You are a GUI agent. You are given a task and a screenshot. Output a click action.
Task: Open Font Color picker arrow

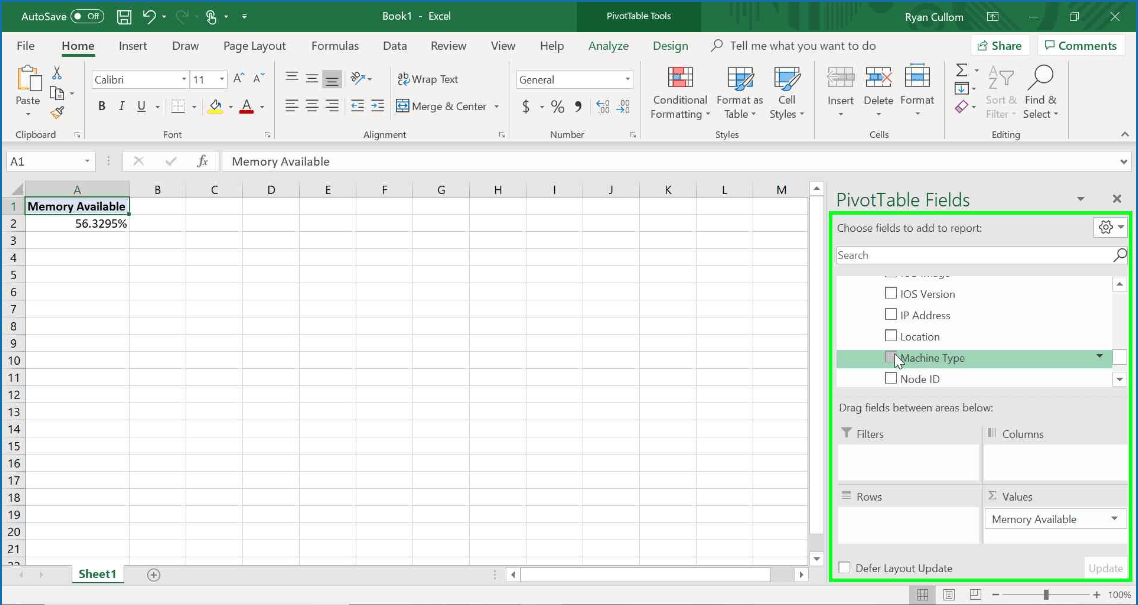coord(262,107)
